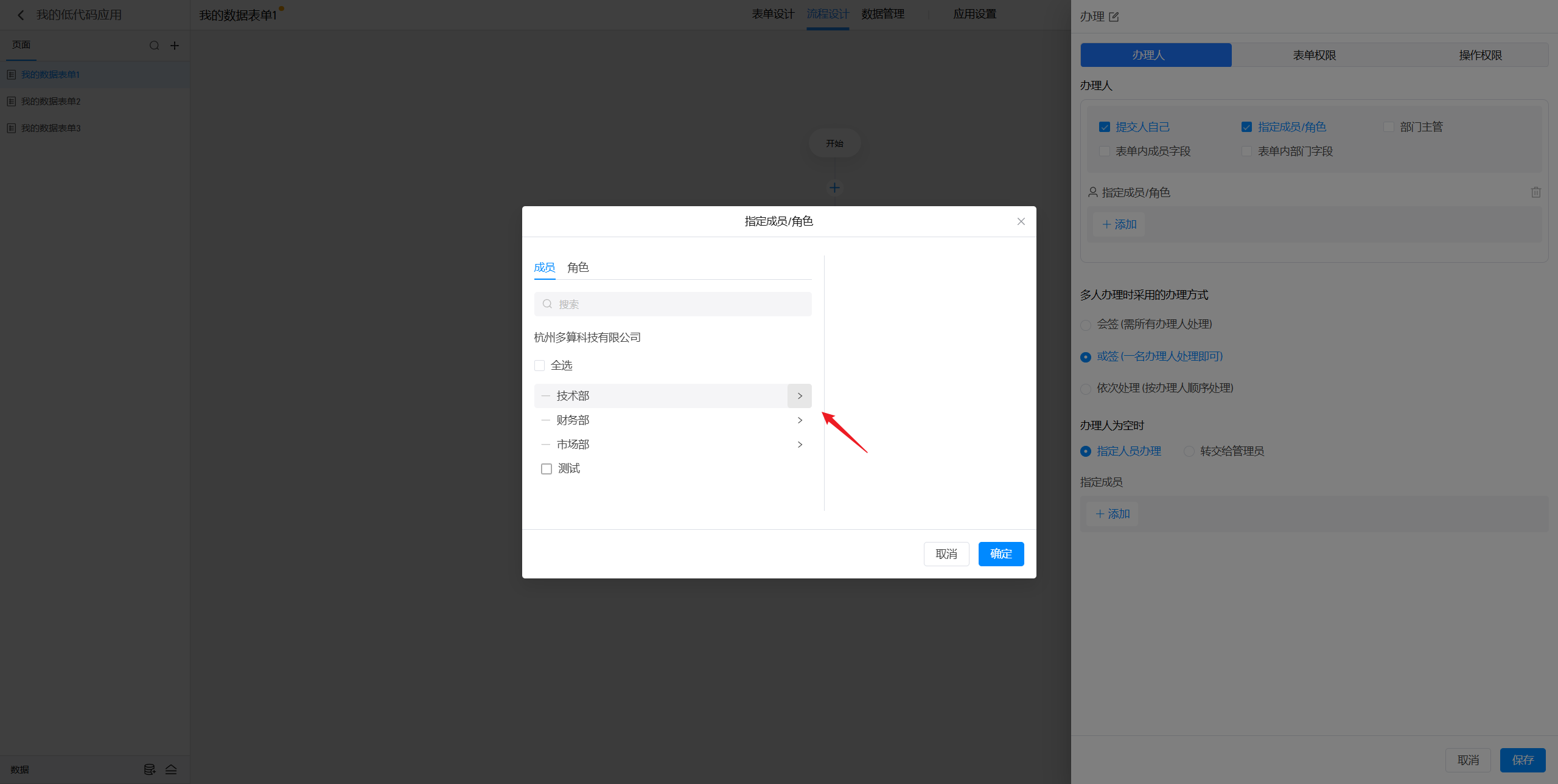
Task: Select the 会签 radio option
Action: coord(1086,325)
